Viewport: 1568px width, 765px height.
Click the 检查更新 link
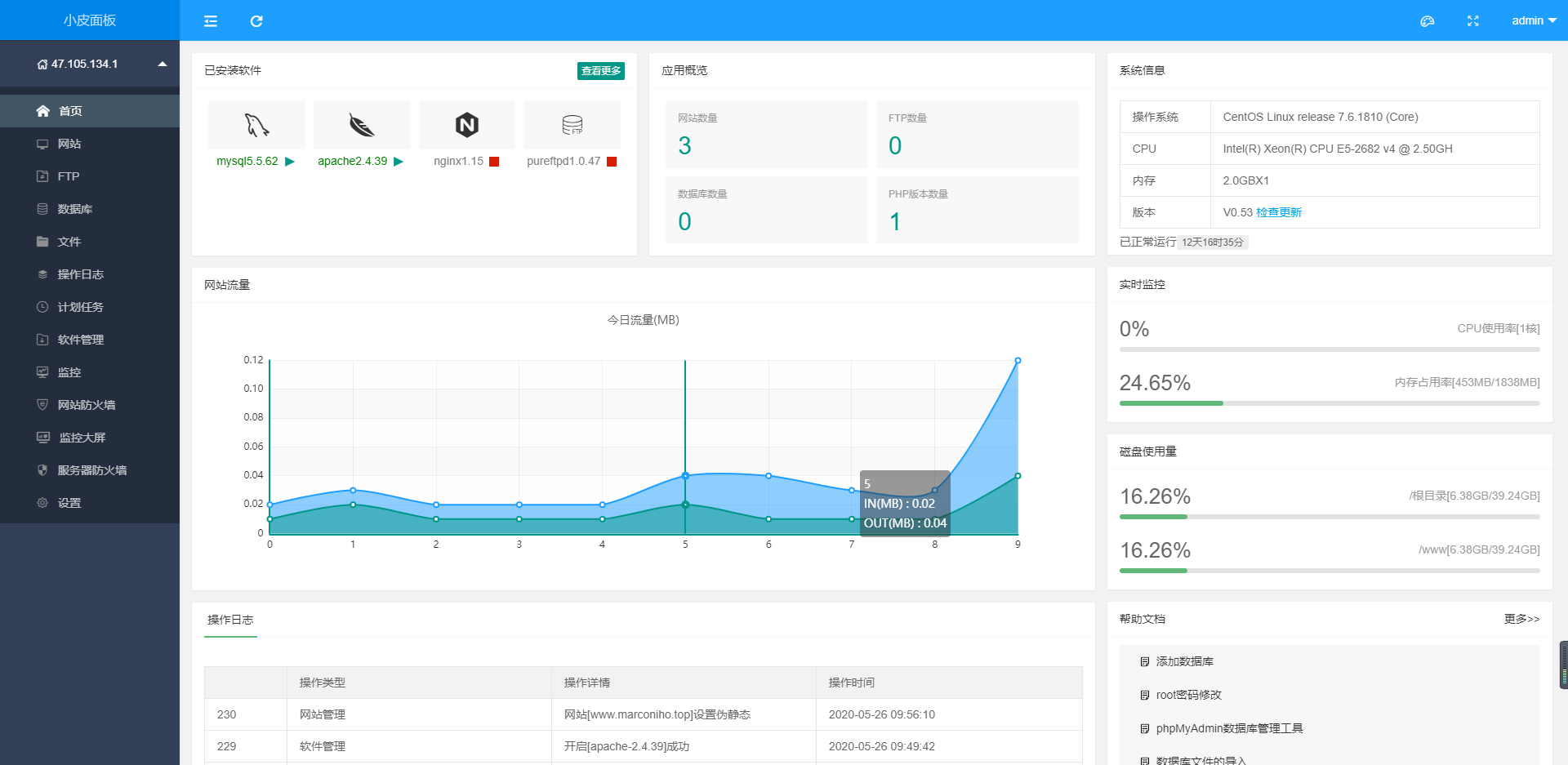pyautogui.click(x=1279, y=212)
